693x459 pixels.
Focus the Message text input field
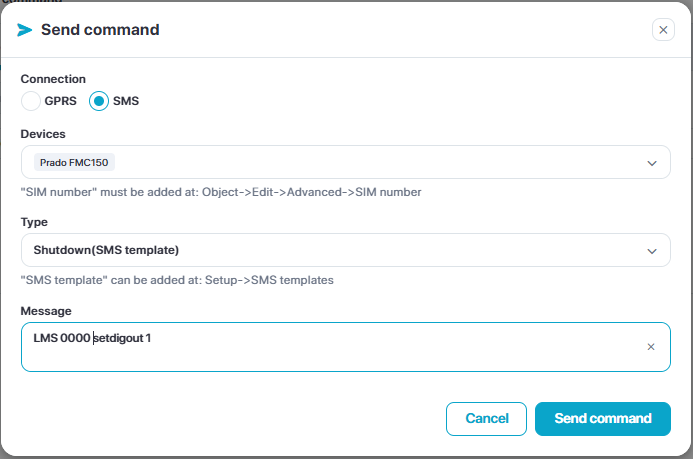click(x=330, y=347)
